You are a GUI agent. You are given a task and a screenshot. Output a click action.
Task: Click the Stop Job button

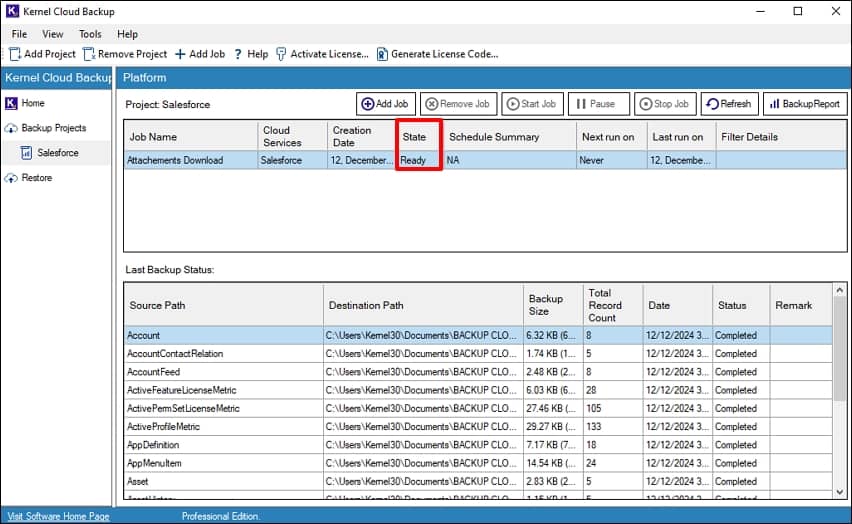click(x=665, y=104)
